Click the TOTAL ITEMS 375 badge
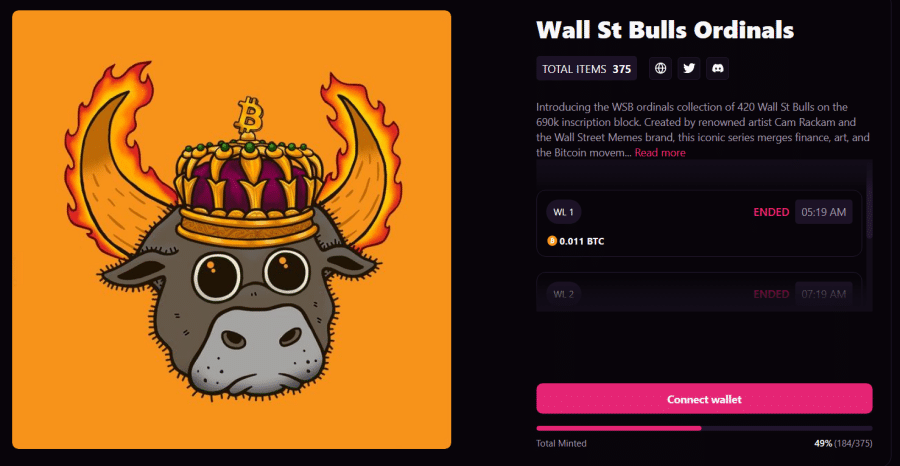 click(x=587, y=69)
